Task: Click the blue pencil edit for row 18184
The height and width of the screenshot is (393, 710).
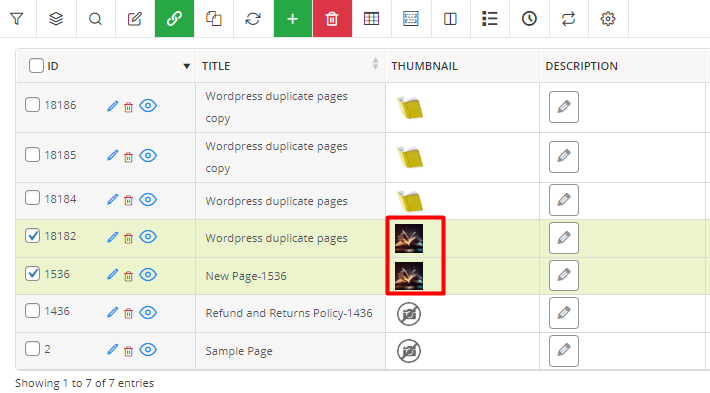Action: [x=112, y=200]
